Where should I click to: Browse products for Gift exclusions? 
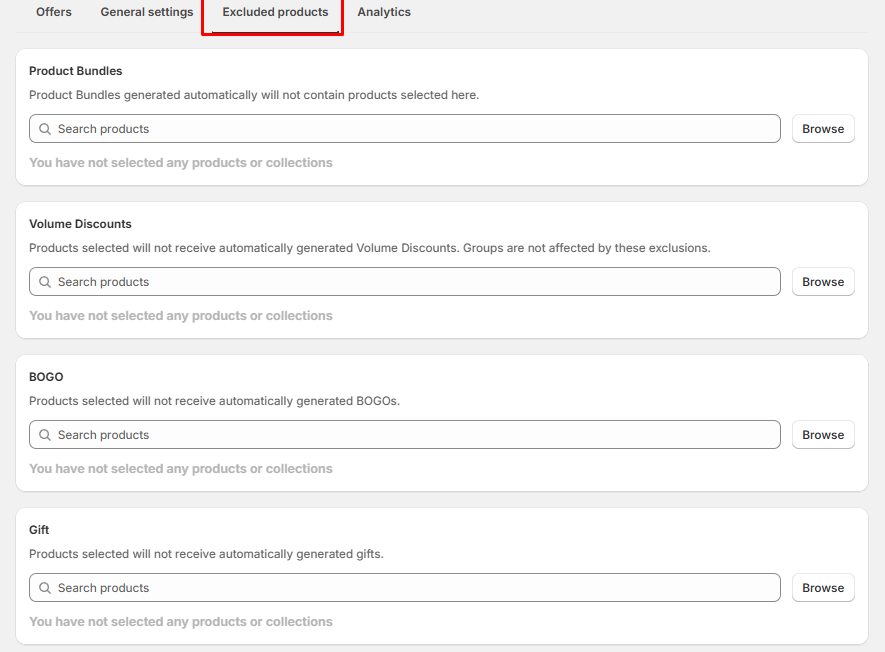point(823,588)
